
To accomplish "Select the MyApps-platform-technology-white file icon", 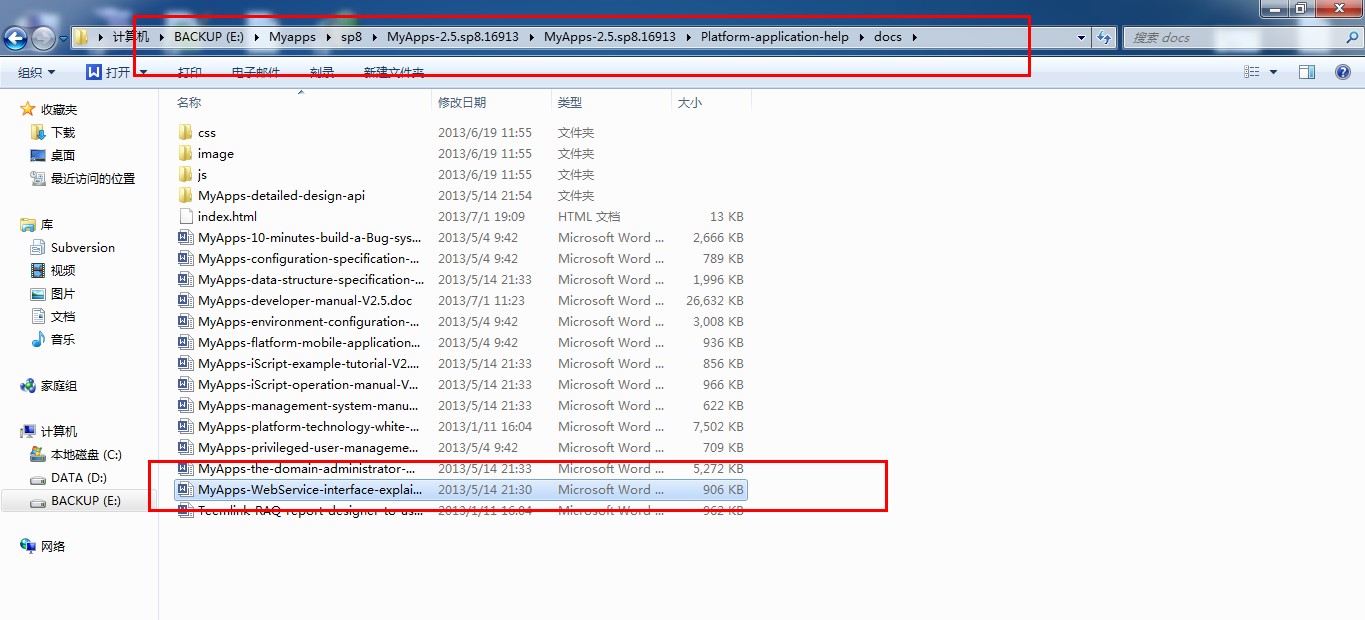I will 185,426.
